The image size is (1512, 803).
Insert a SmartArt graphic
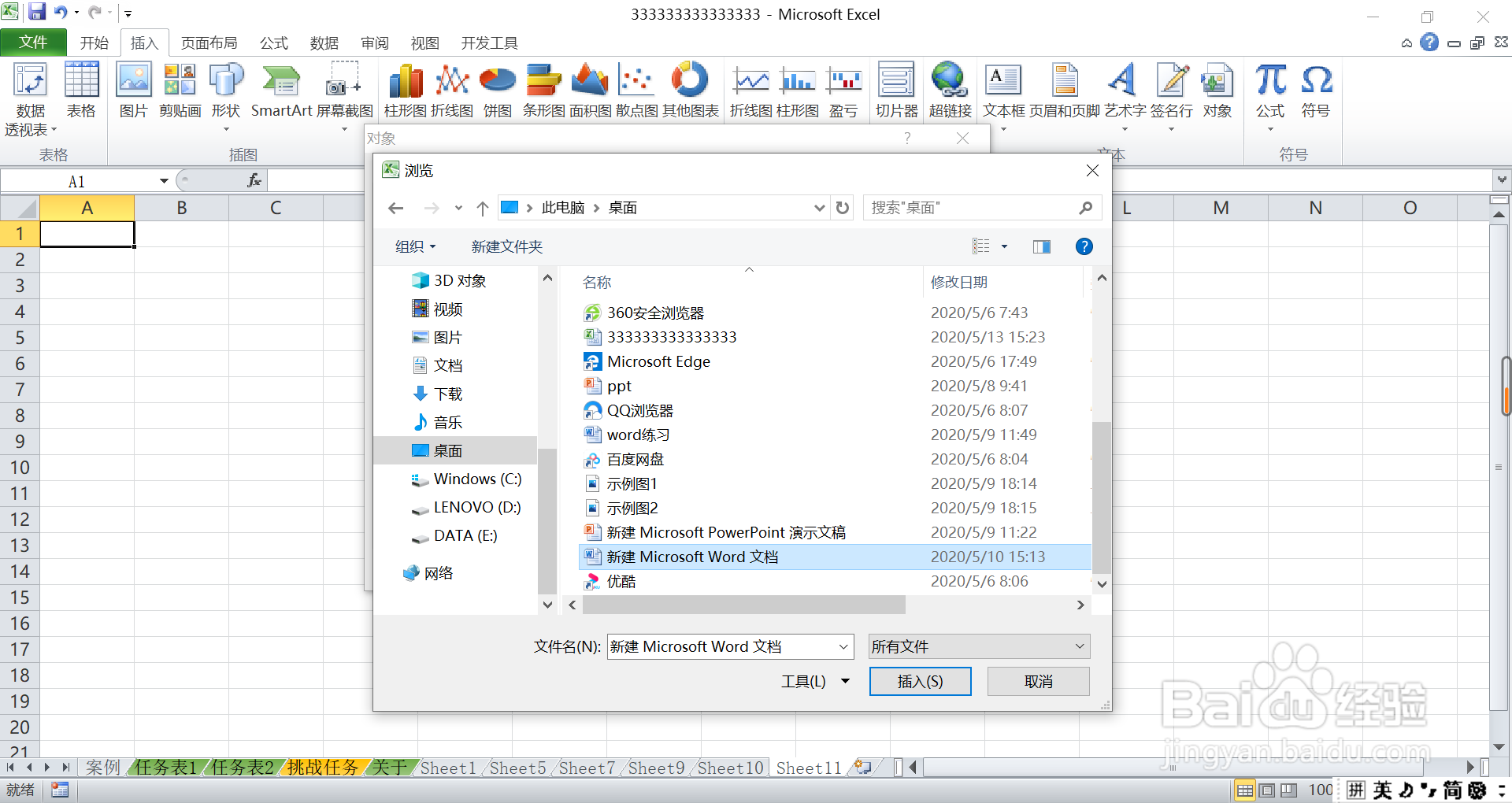[281, 91]
